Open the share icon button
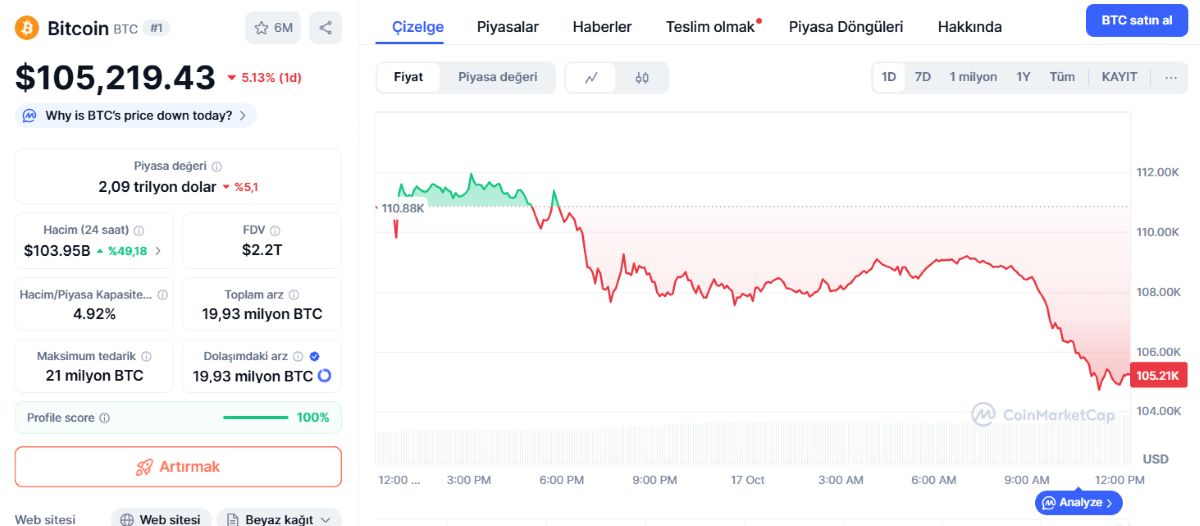 point(325,28)
